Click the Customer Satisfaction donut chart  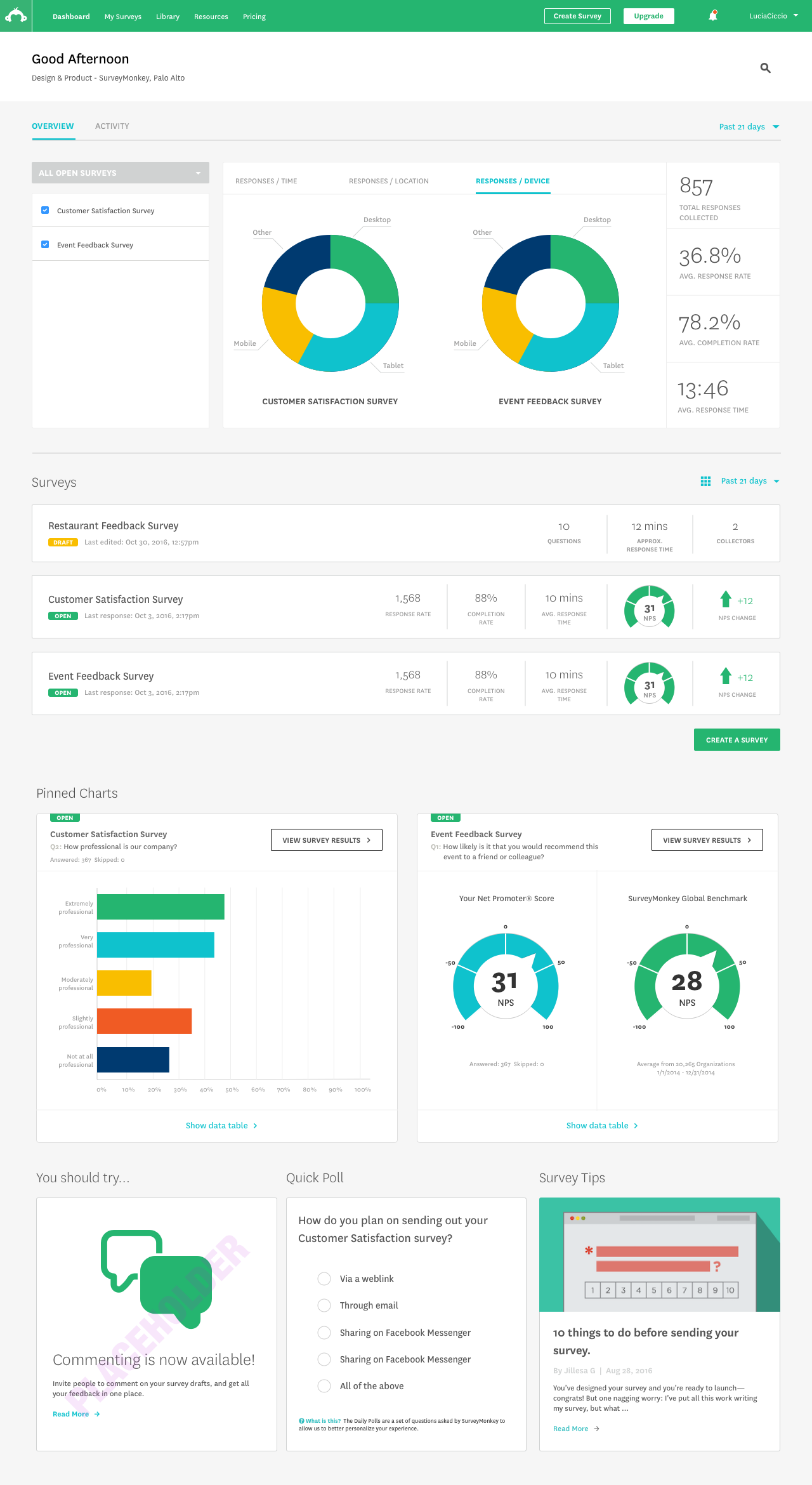point(331,303)
